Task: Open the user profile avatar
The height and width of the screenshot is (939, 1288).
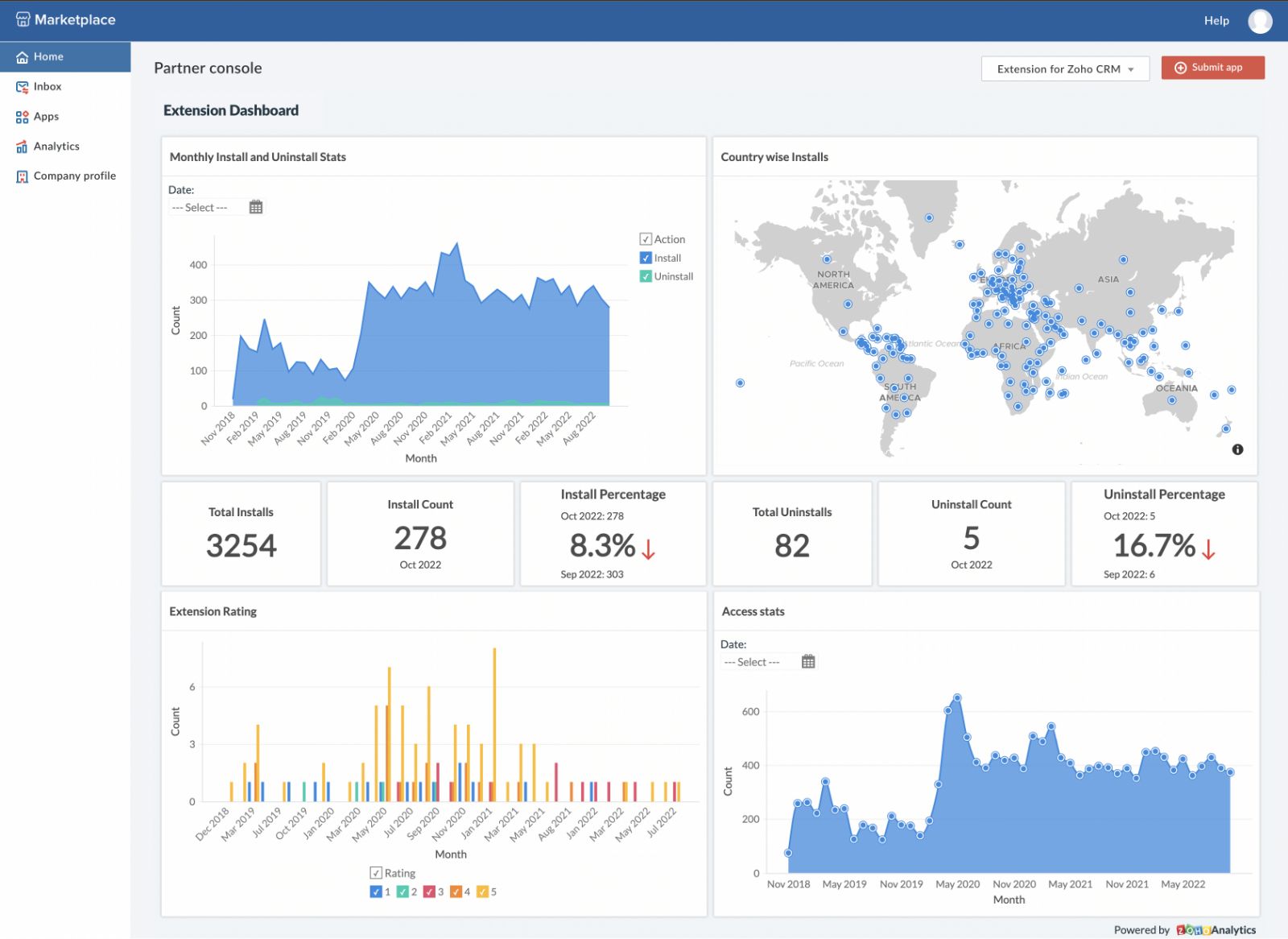Action: point(1260,21)
